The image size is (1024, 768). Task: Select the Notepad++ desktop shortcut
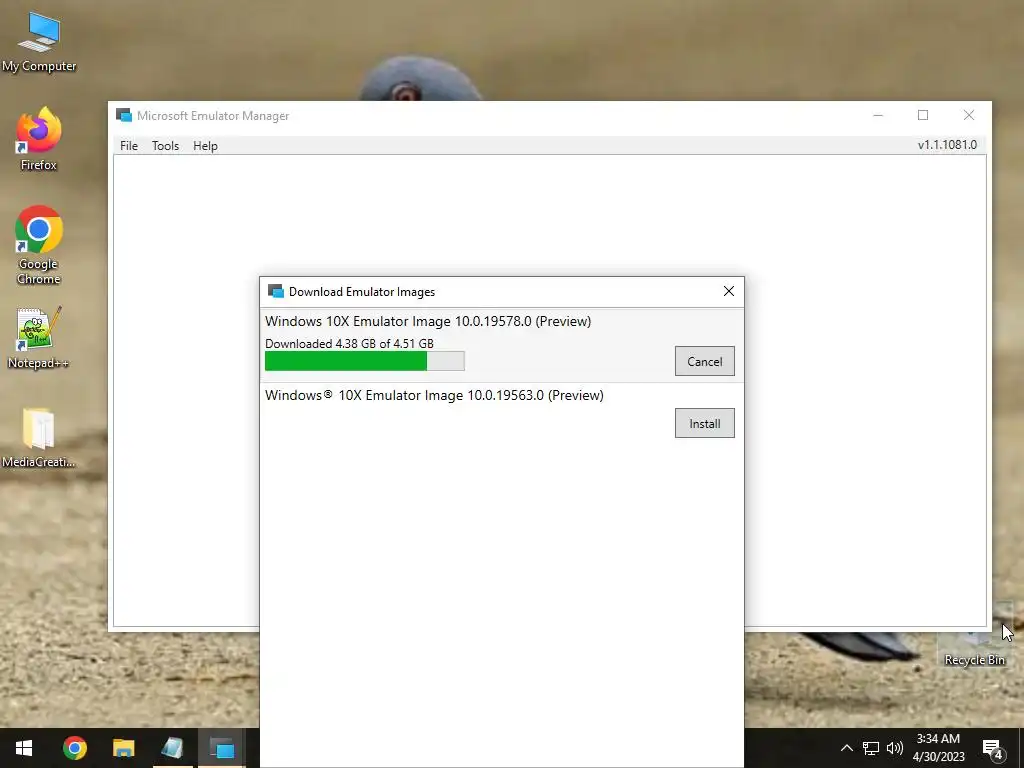(x=39, y=338)
